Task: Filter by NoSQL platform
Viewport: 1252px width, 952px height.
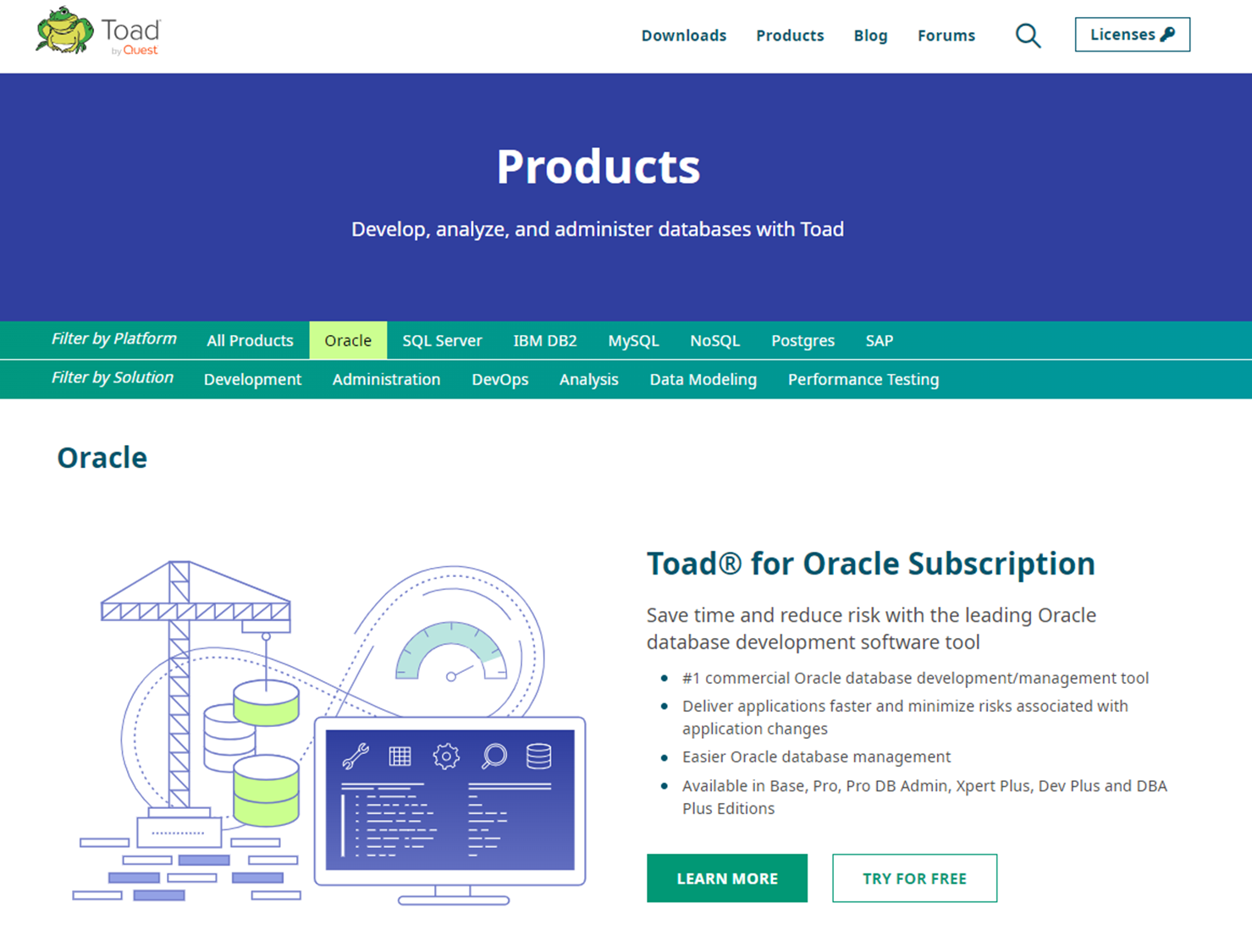Action: (714, 340)
